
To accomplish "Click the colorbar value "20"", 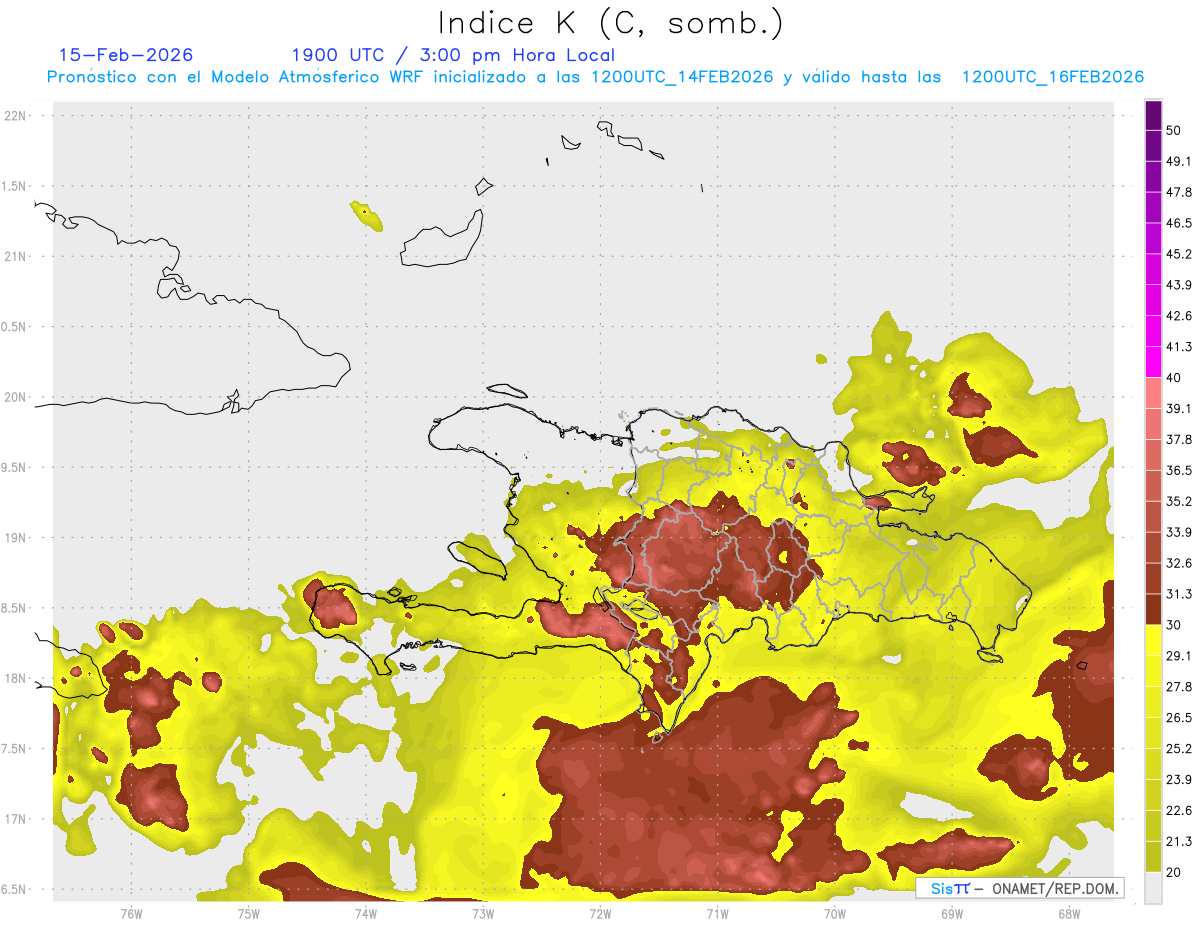I will pyautogui.click(x=1174, y=872).
